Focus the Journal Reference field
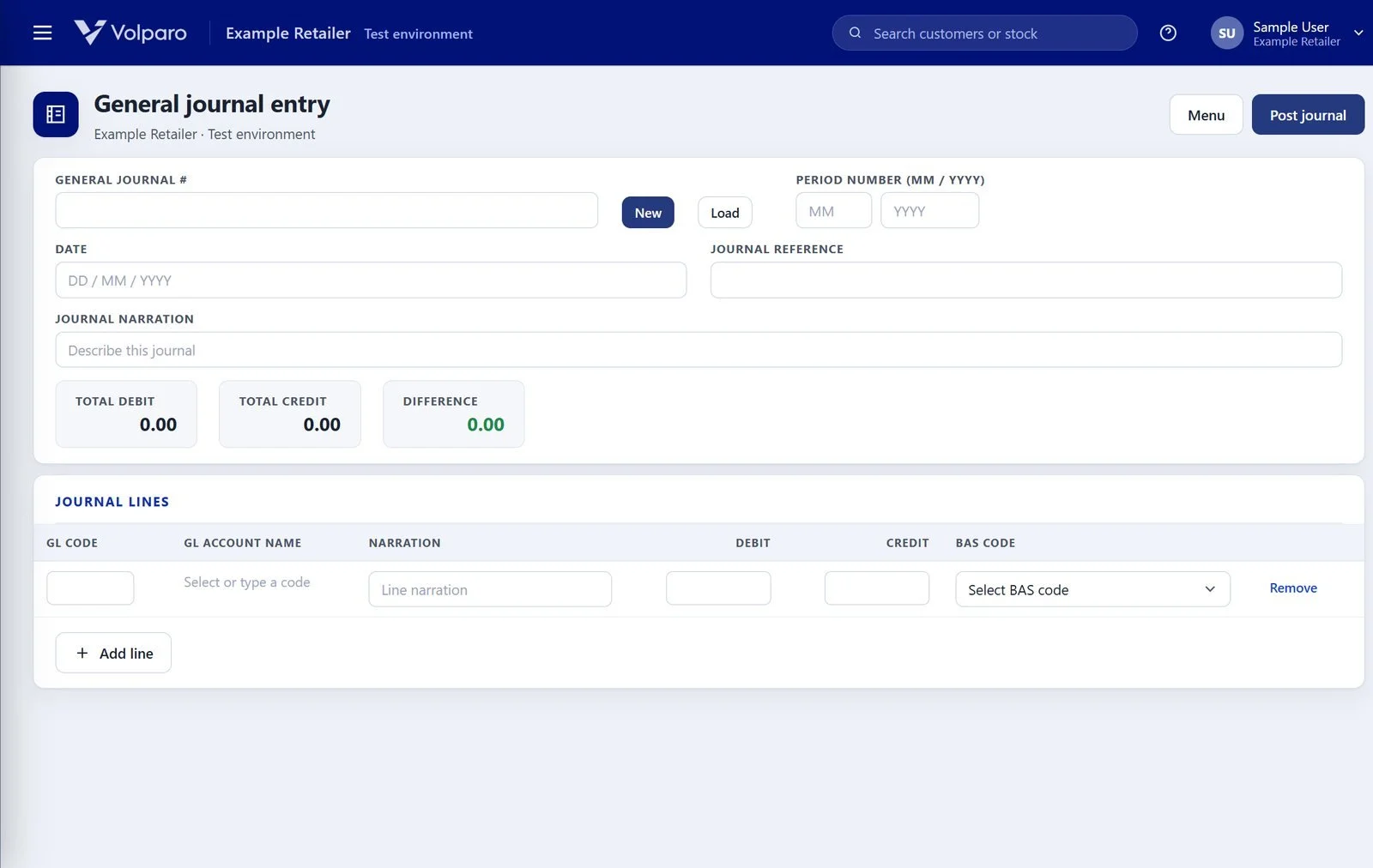 (1026, 280)
